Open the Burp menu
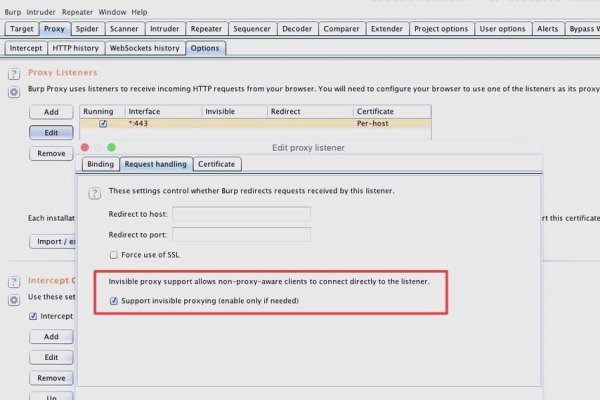This screenshot has height=400, width=600. [14, 11]
